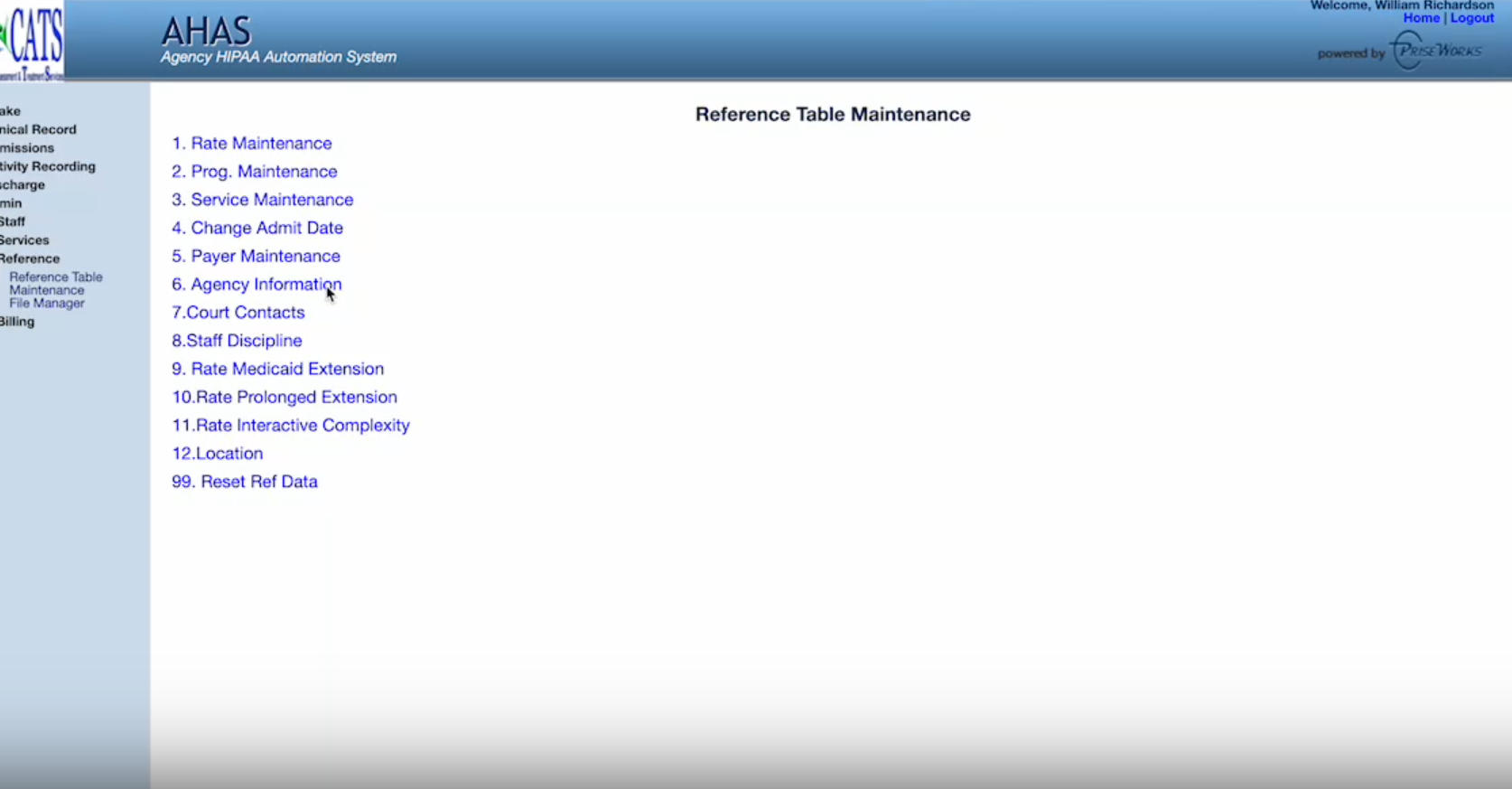Viewport: 1512px width, 789px height.
Task: Open Services sidebar menu
Action: click(x=24, y=240)
